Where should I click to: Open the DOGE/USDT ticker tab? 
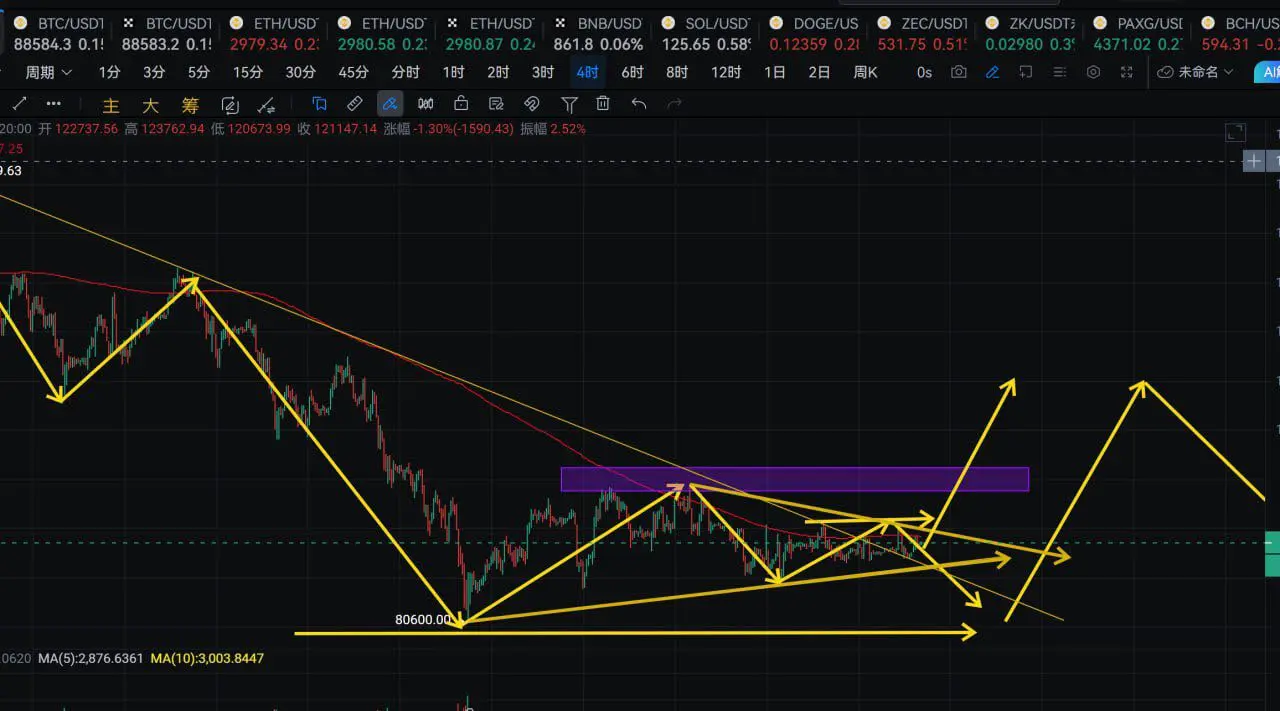pyautogui.click(x=814, y=33)
